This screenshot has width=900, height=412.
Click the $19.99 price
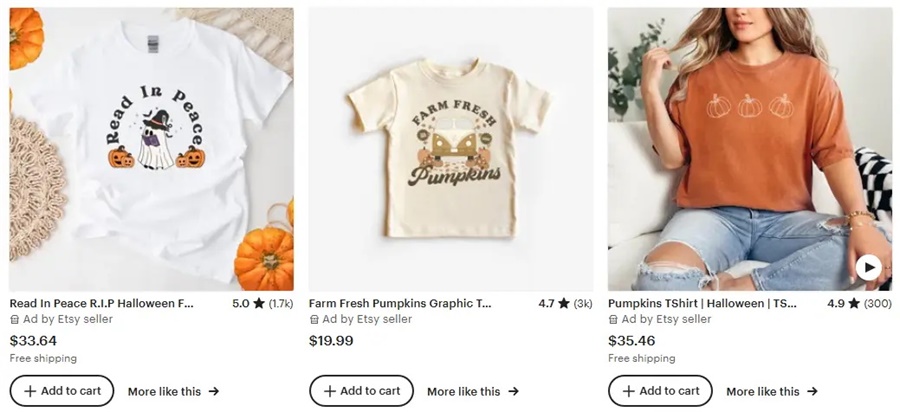point(331,340)
